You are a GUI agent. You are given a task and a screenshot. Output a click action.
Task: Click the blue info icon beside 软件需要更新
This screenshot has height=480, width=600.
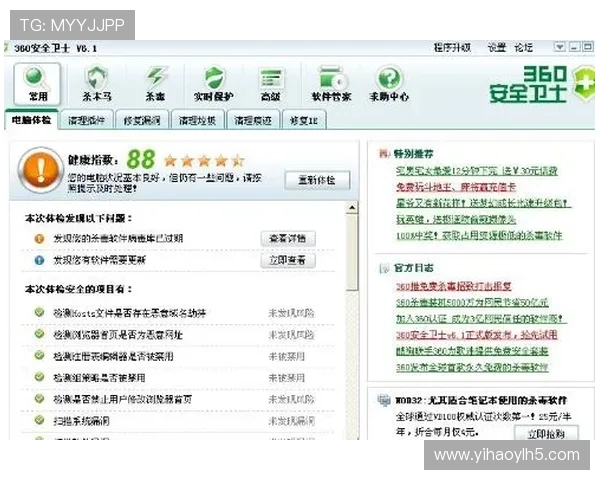39,260
